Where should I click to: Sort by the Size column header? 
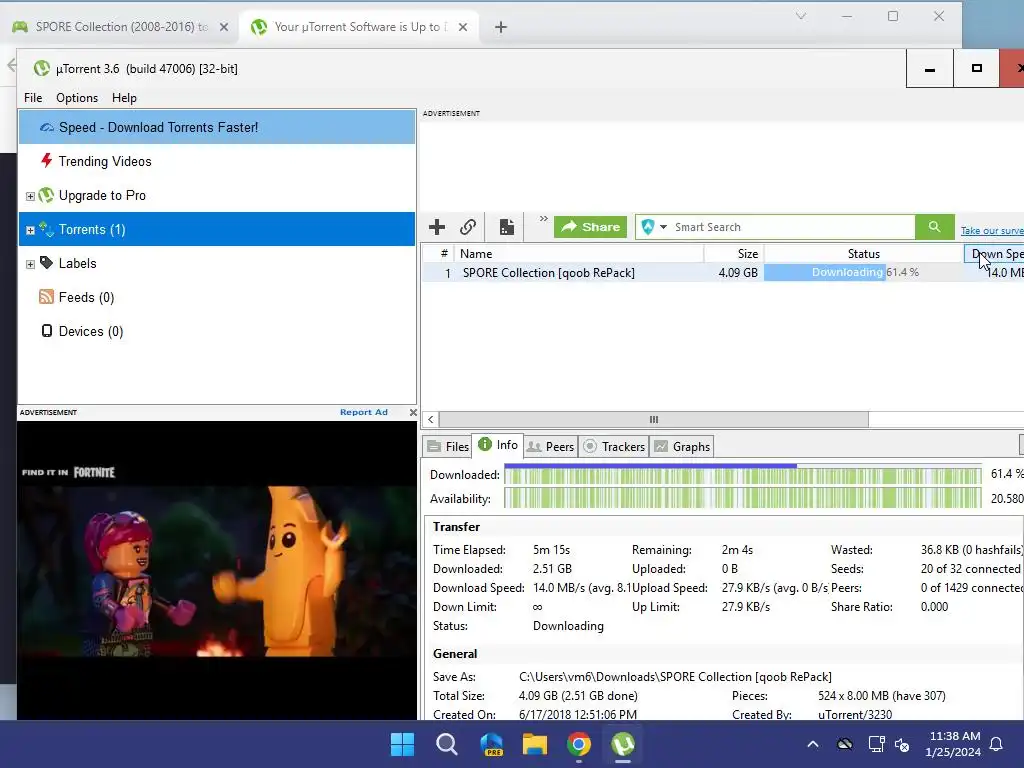(x=733, y=253)
